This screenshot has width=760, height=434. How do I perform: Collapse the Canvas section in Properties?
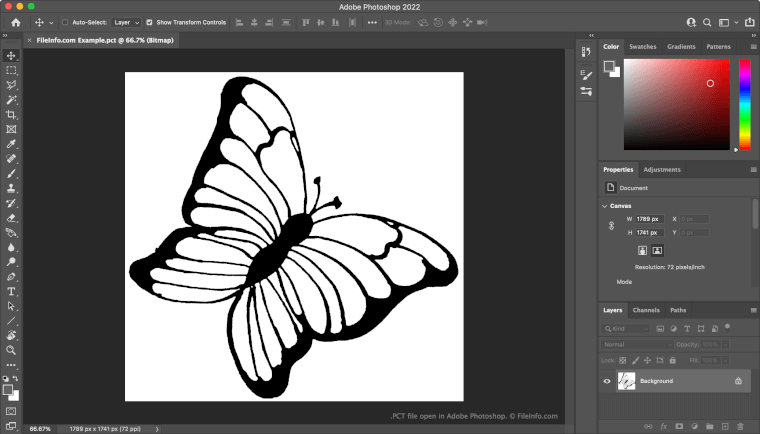tap(606, 206)
